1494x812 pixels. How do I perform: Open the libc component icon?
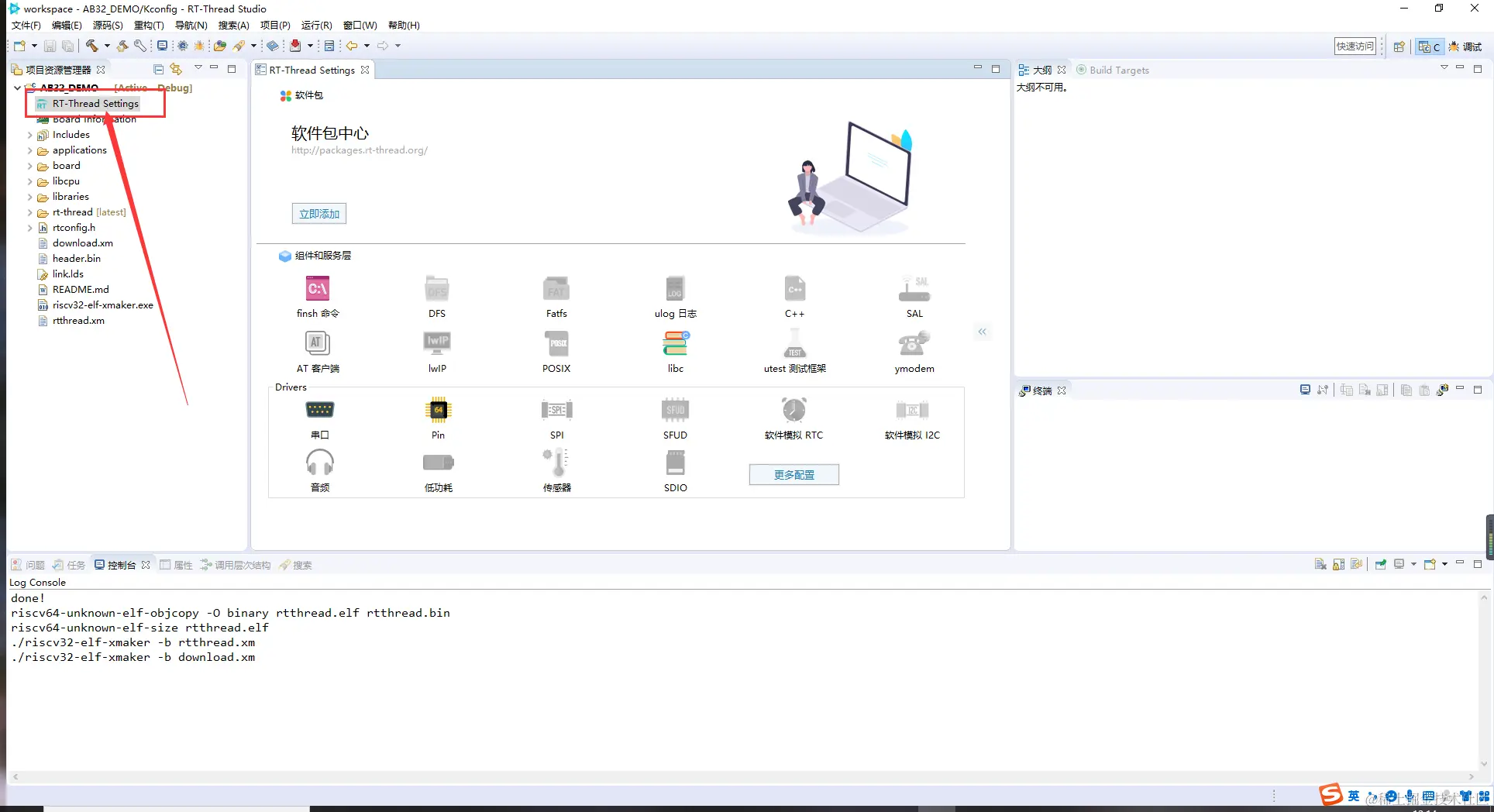675,343
